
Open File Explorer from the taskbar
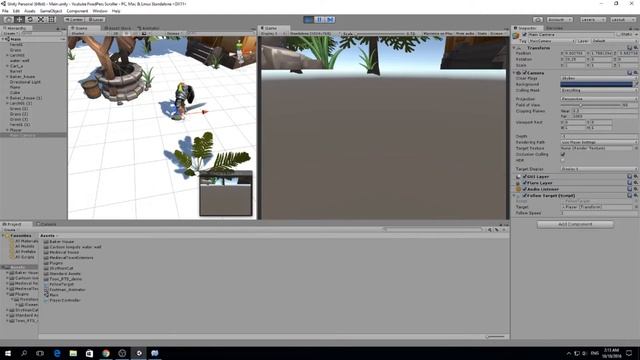tap(73, 353)
